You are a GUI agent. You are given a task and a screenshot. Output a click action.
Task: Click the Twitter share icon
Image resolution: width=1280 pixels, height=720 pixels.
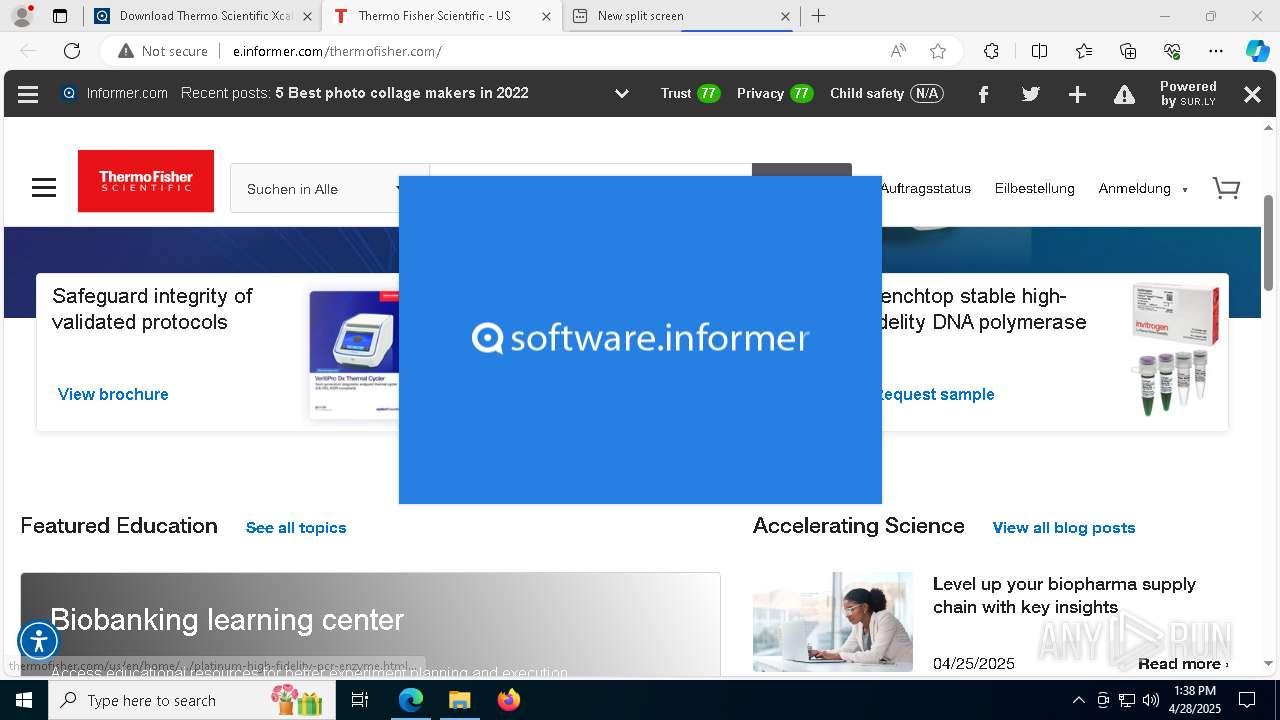(1031, 94)
